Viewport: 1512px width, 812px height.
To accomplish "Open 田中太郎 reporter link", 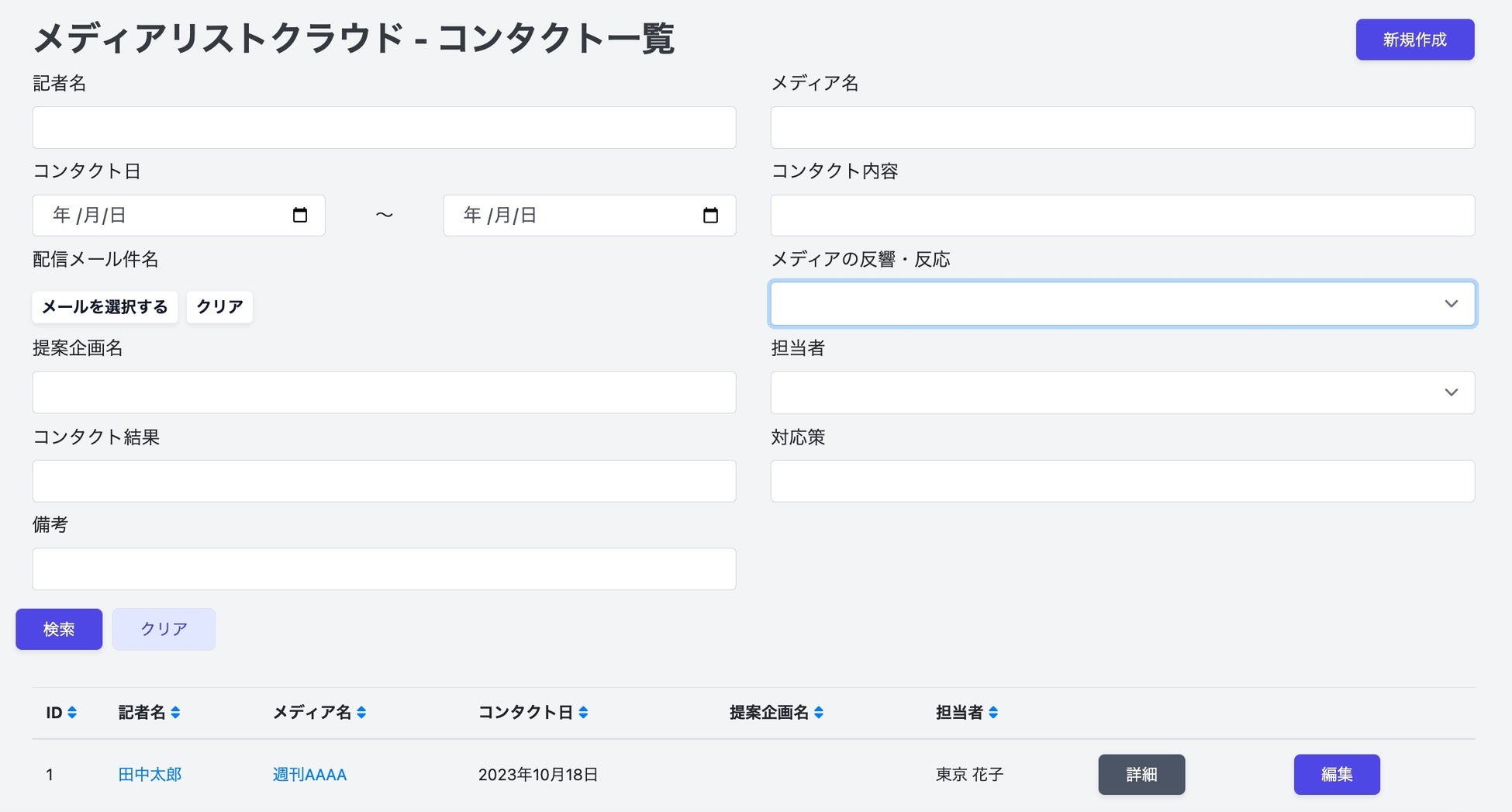I will click(x=150, y=774).
